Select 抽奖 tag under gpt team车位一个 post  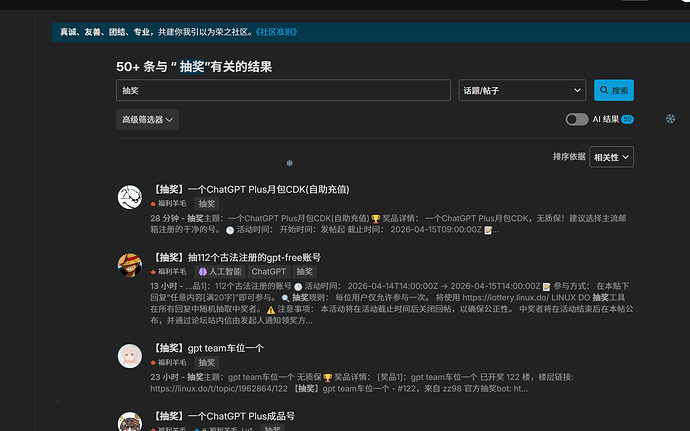pyautogui.click(x=207, y=363)
